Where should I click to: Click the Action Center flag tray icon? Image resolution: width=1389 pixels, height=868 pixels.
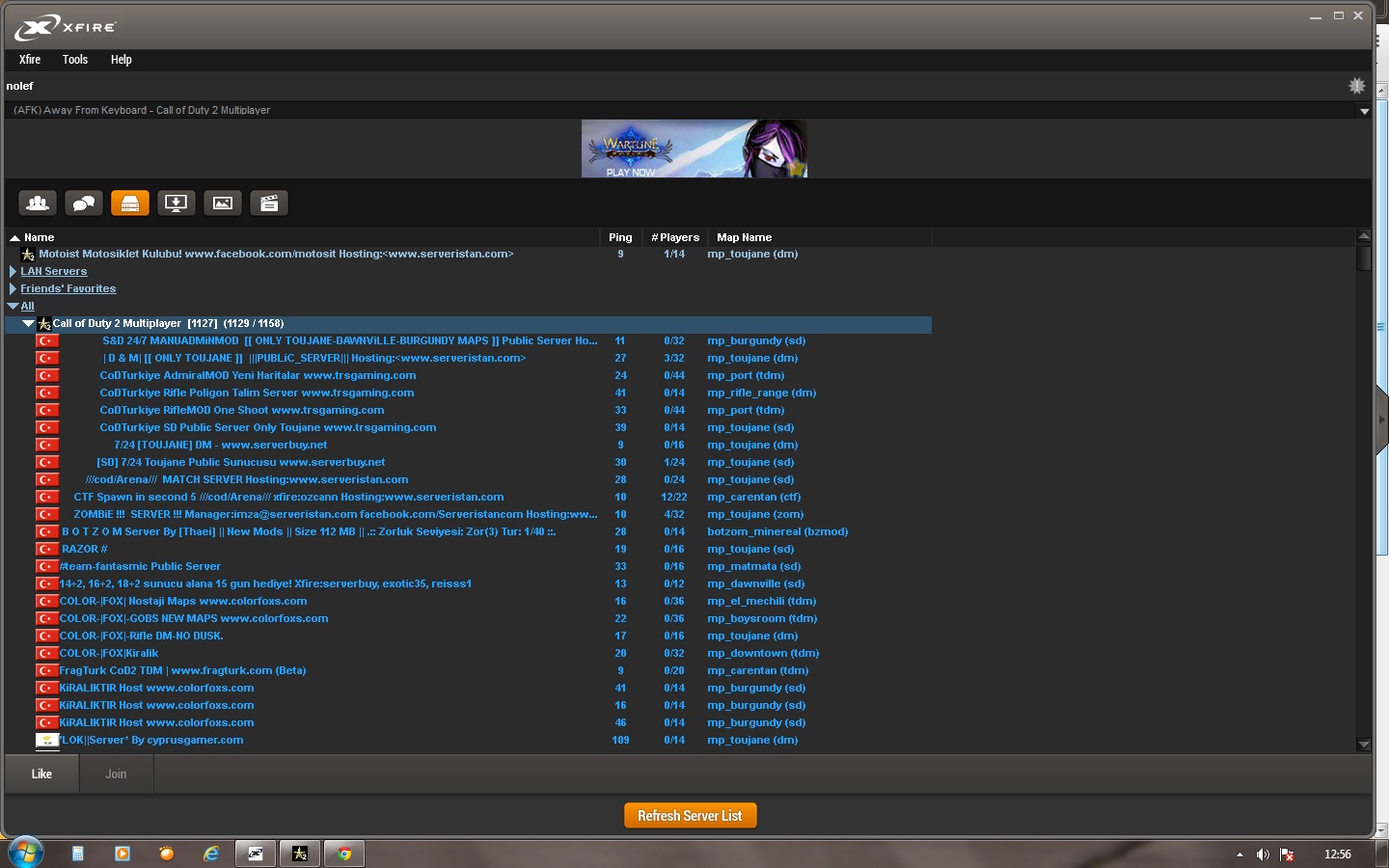(1287, 854)
